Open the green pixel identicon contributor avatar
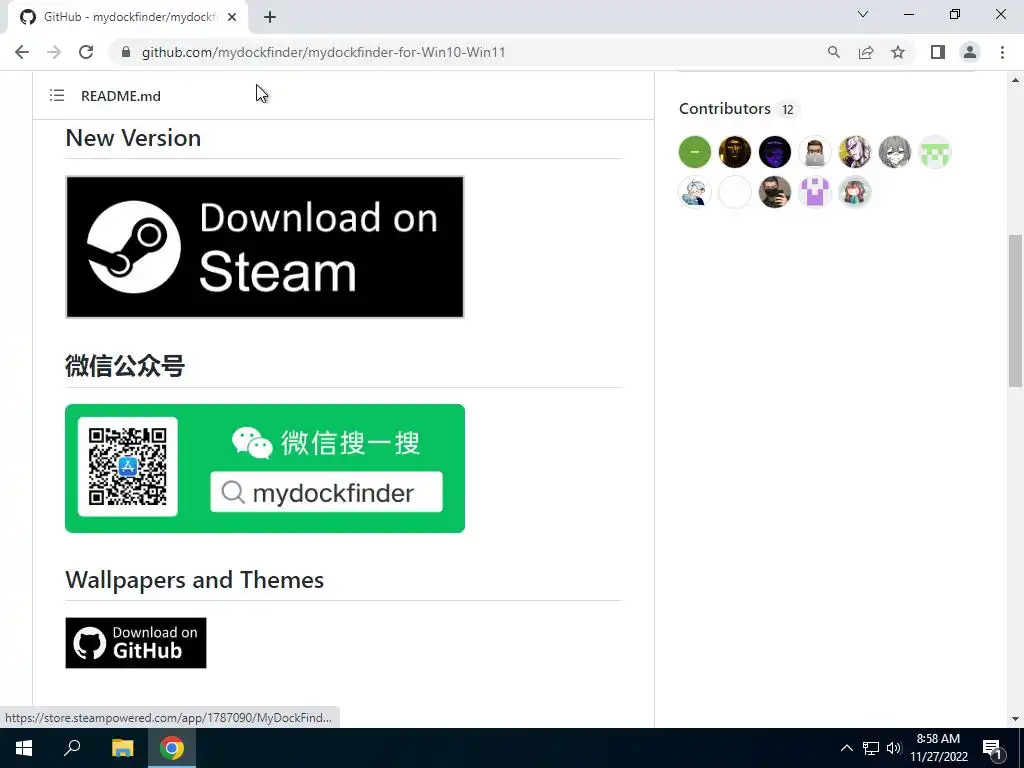Screen dimensions: 1024x768 [935, 152]
